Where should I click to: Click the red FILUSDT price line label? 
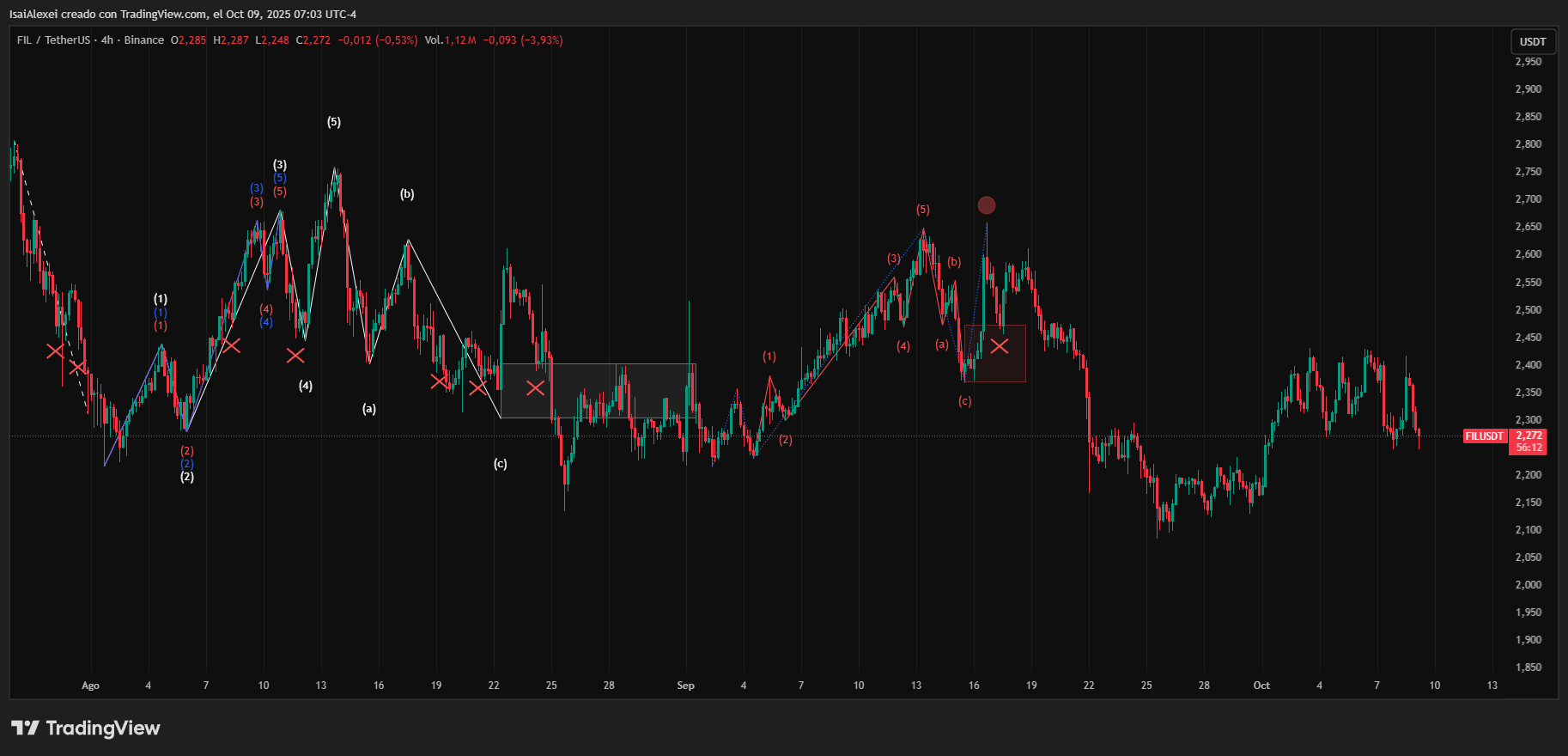point(1484,436)
